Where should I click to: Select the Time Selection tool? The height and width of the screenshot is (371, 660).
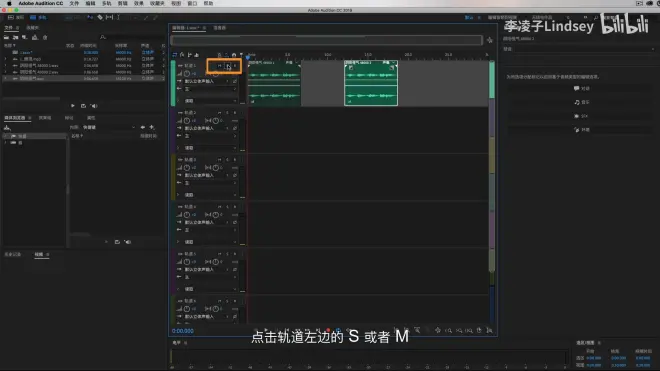point(119,17)
